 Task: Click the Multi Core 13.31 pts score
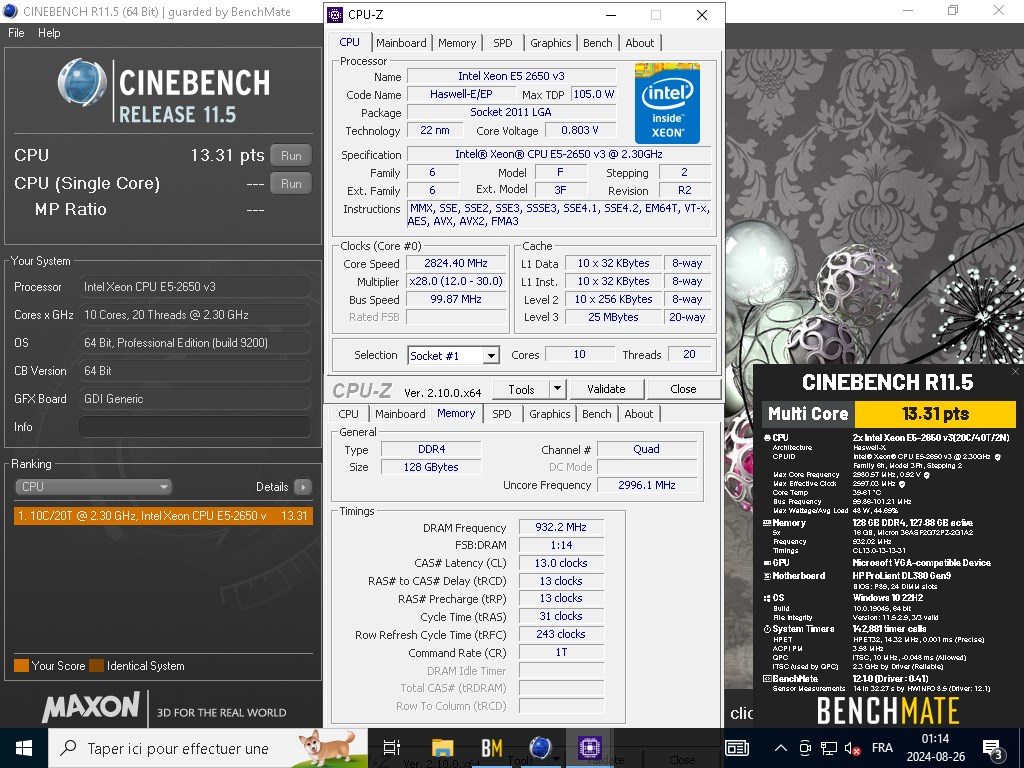pos(935,414)
